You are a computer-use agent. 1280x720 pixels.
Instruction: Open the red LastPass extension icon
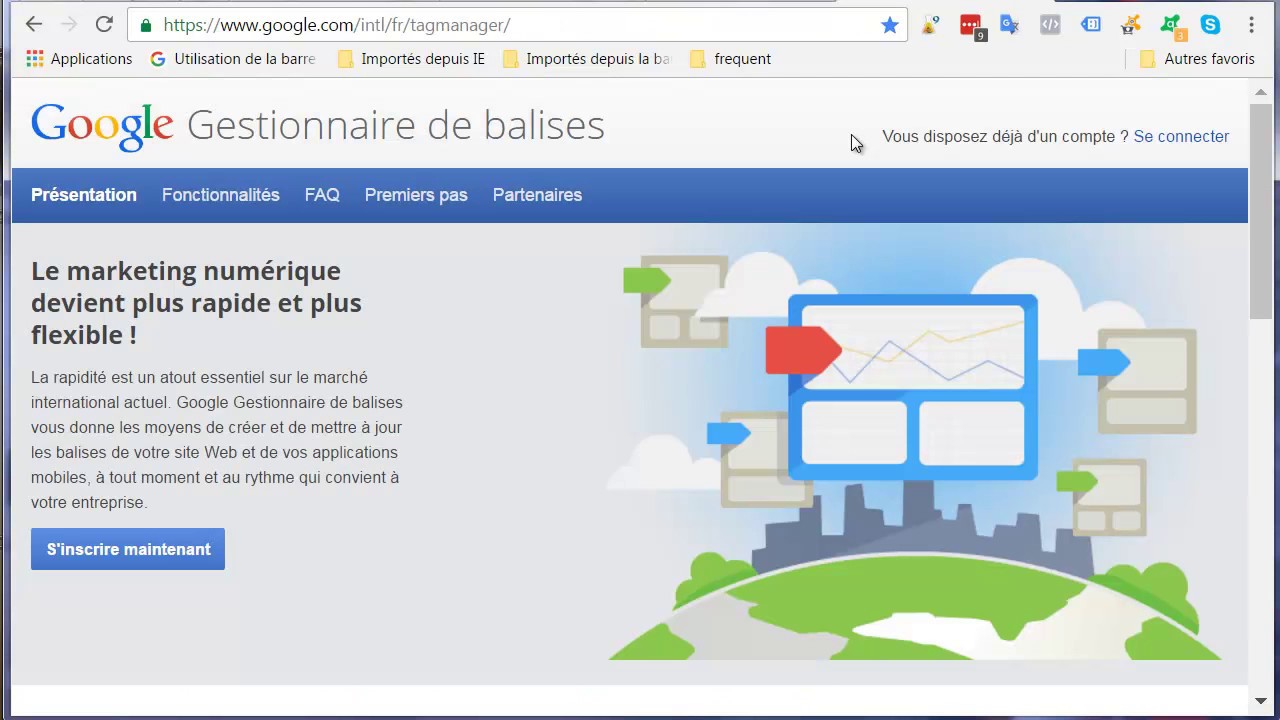click(971, 26)
